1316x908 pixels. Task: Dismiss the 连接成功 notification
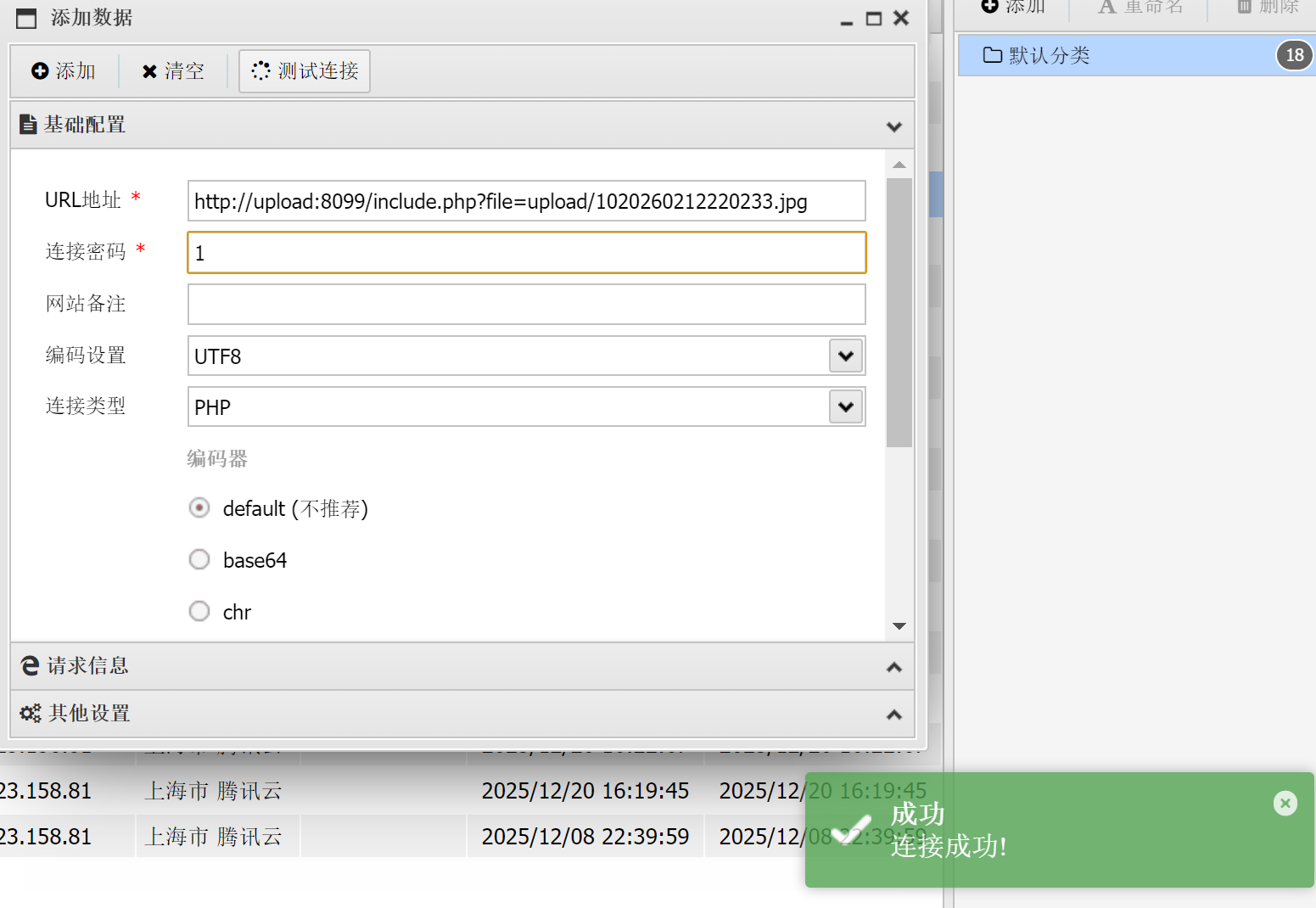(x=1285, y=803)
